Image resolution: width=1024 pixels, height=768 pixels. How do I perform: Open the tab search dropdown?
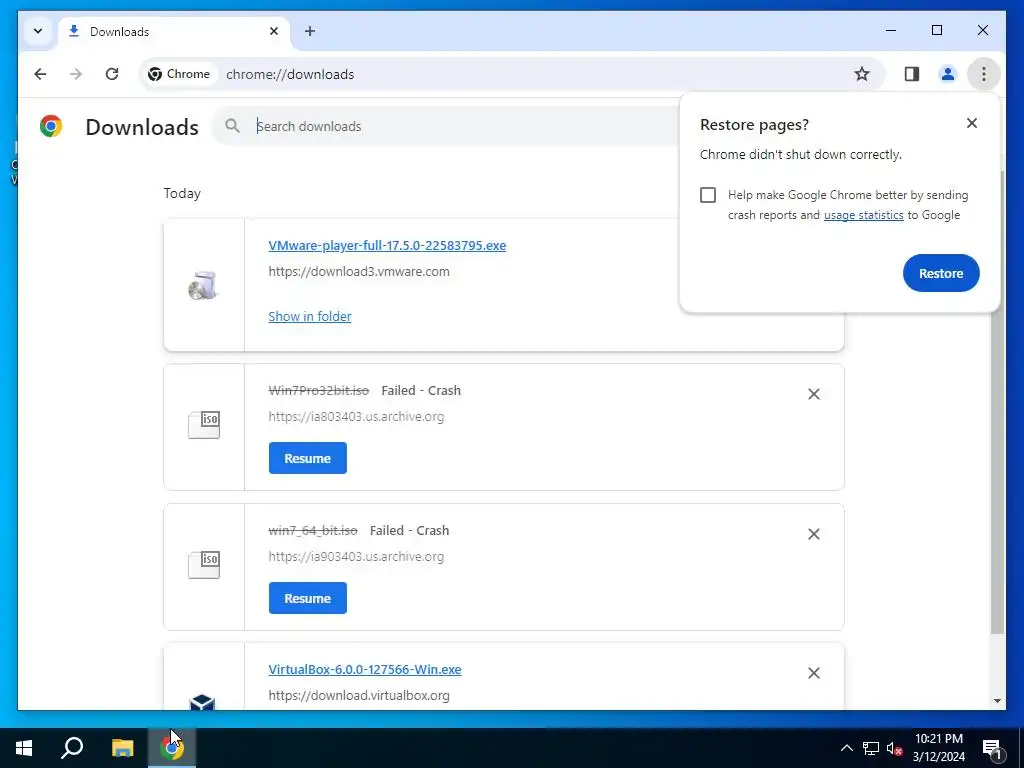tap(38, 31)
